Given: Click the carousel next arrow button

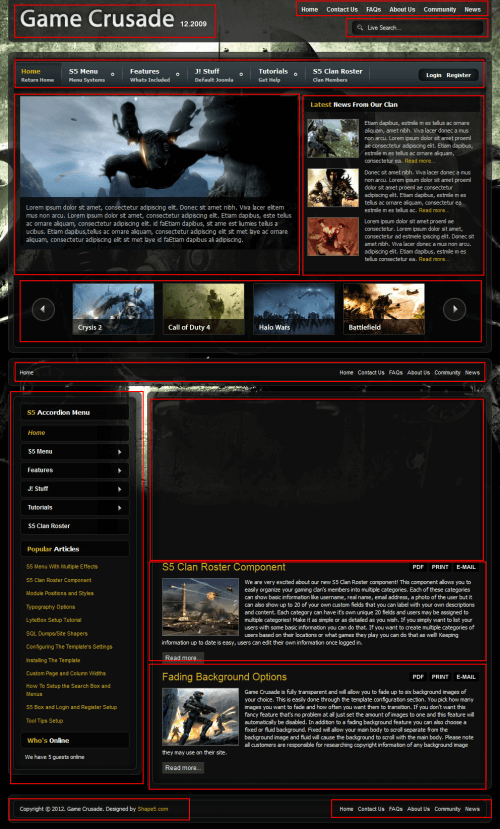Looking at the screenshot, I should [x=454, y=309].
